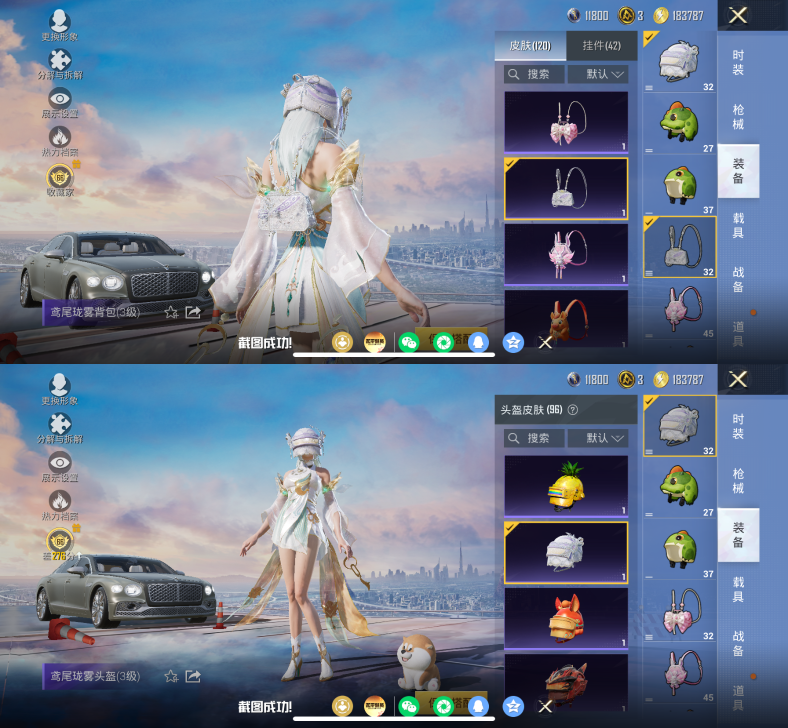This screenshot has width=788, height=728.
Task: Open 载具 category in lower screenshot
Action: [738, 590]
